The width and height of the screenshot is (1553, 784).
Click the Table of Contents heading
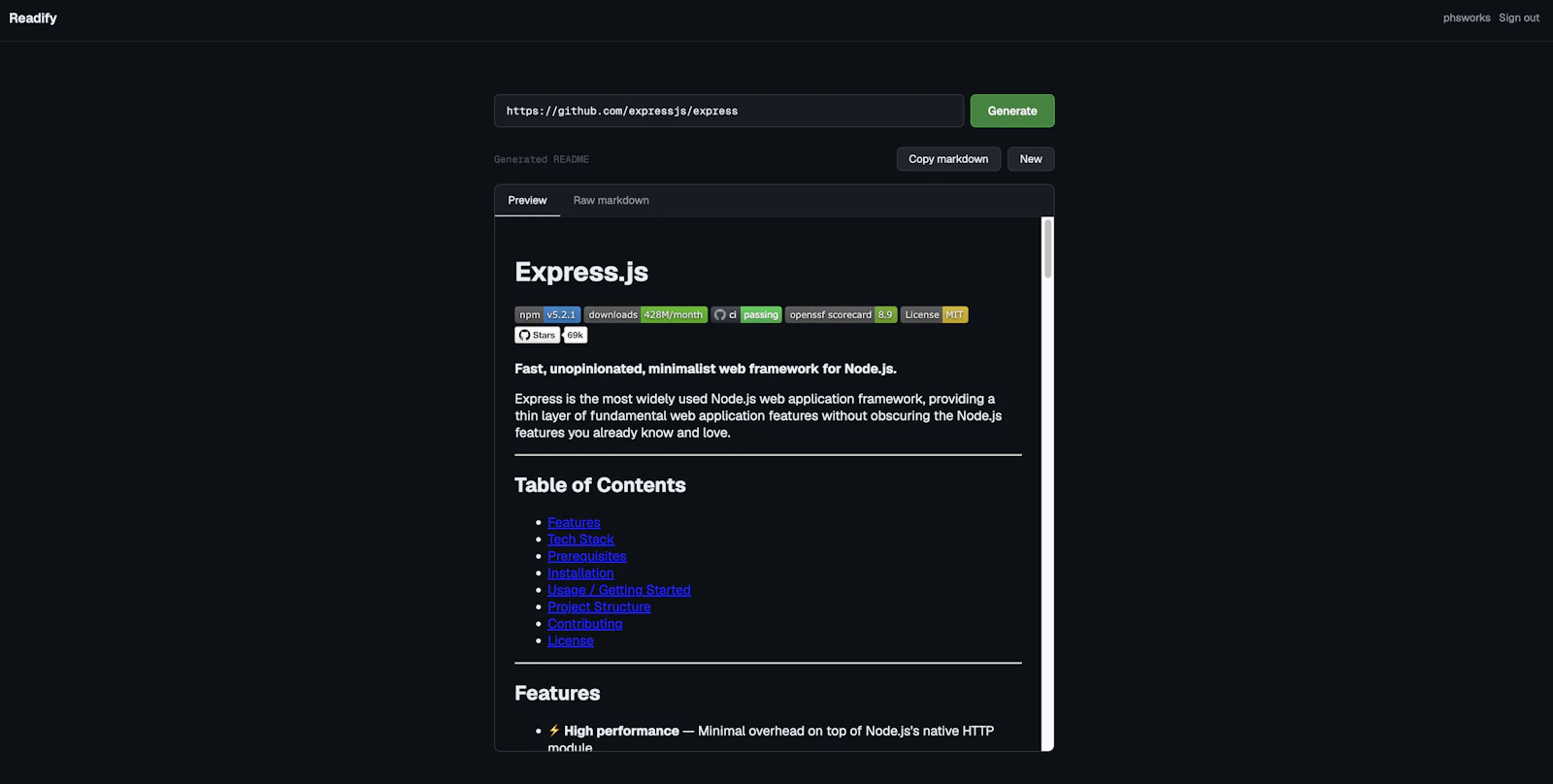600,485
